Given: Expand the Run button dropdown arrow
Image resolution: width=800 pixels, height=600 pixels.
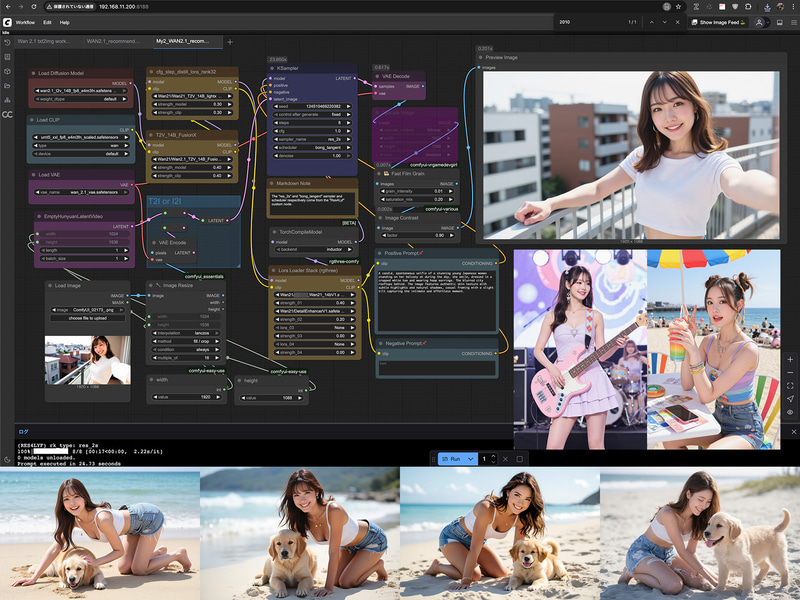Looking at the screenshot, I should [470, 459].
